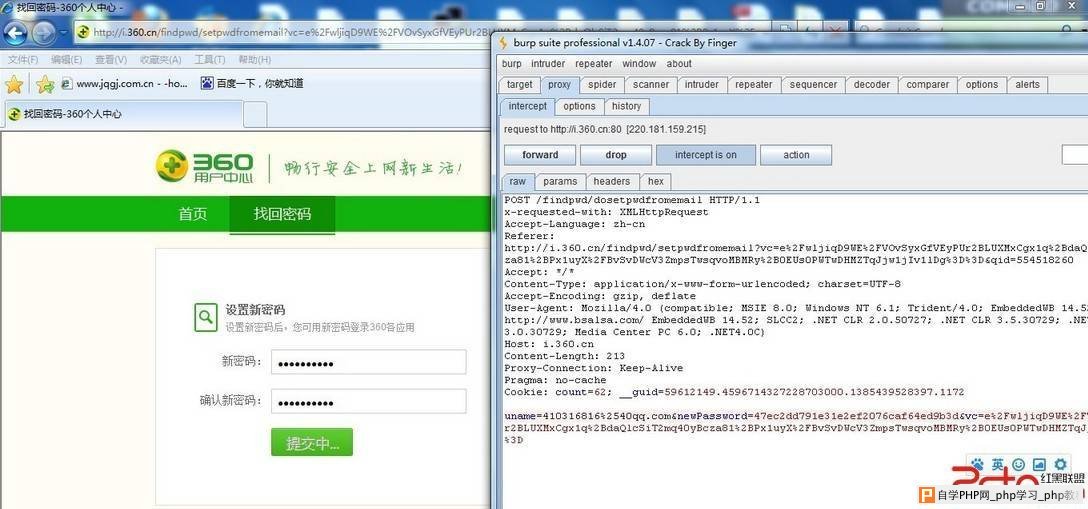Click the Cookie: count=62 header line
The height and width of the screenshot is (509, 1088).
(x=734, y=392)
